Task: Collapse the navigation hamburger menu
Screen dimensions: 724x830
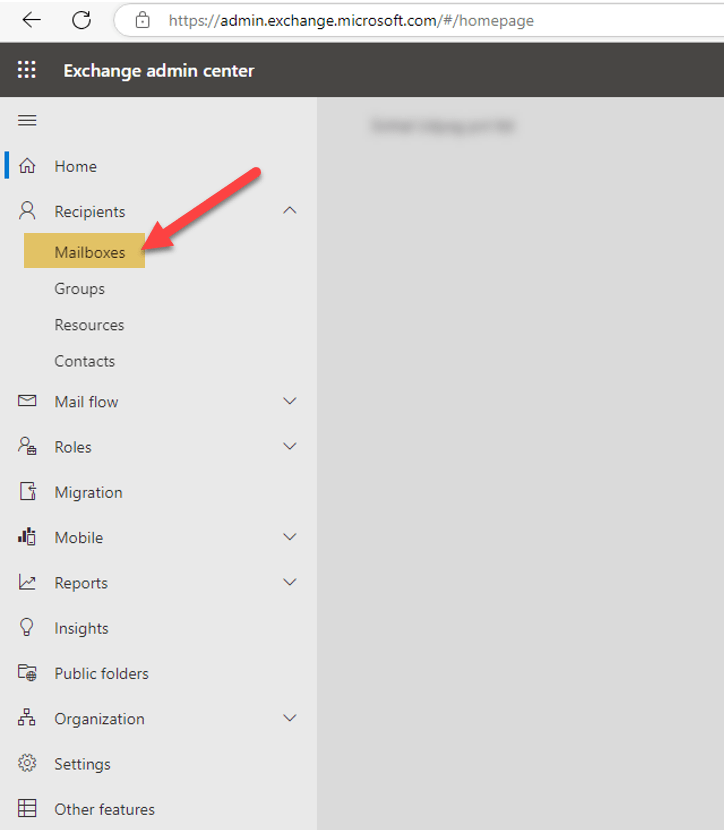Action: [27, 121]
